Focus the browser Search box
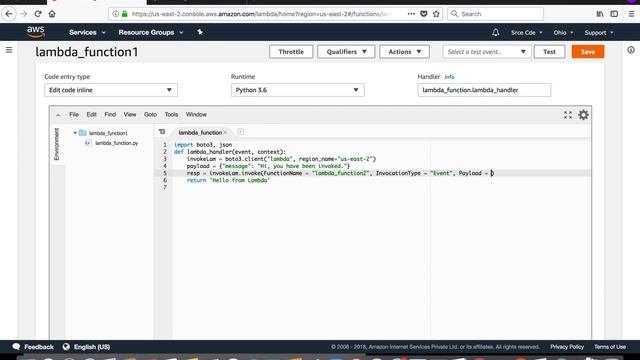 click(496, 14)
